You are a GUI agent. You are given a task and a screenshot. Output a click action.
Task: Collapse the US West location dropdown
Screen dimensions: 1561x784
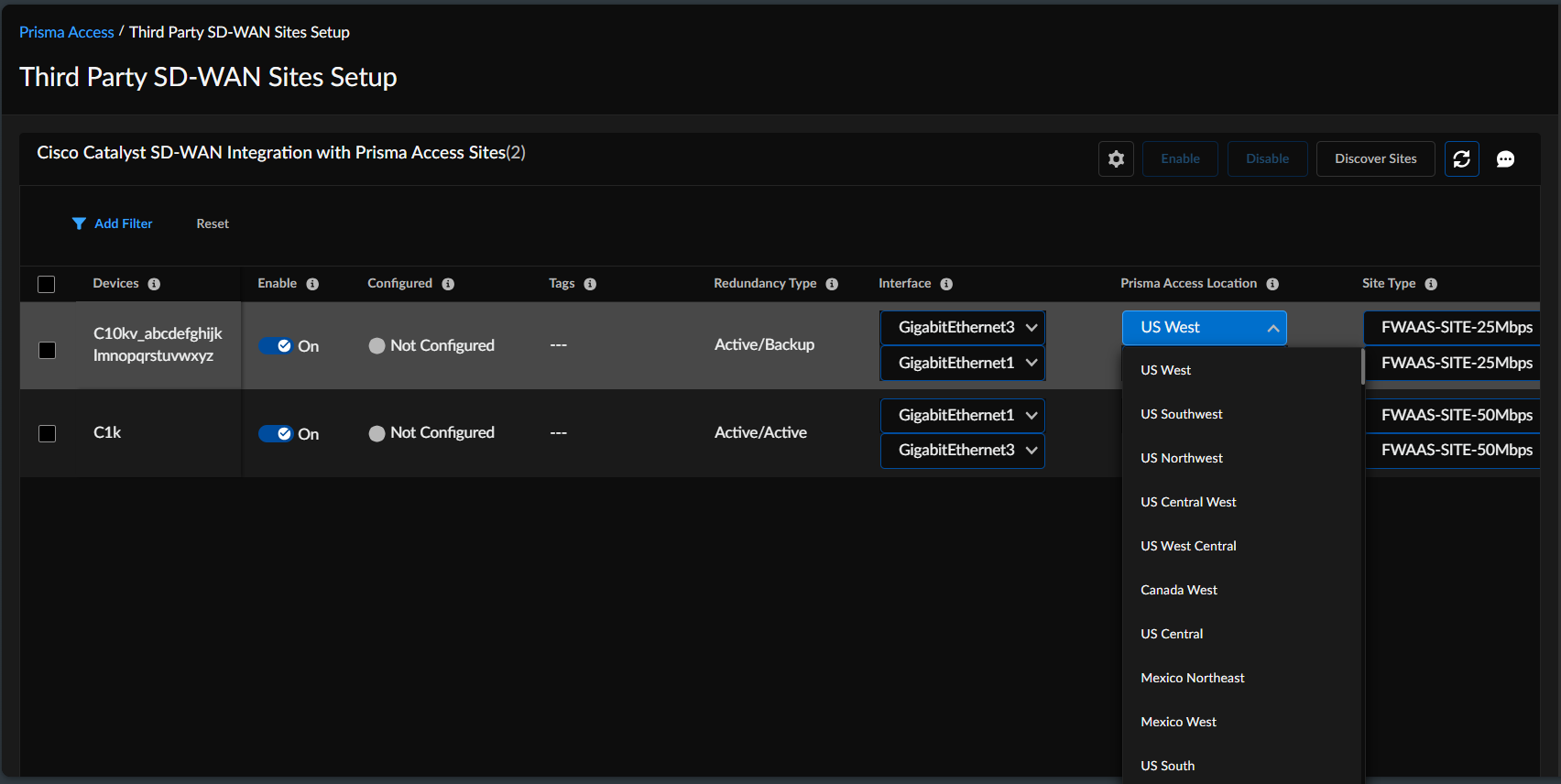coord(1272,328)
